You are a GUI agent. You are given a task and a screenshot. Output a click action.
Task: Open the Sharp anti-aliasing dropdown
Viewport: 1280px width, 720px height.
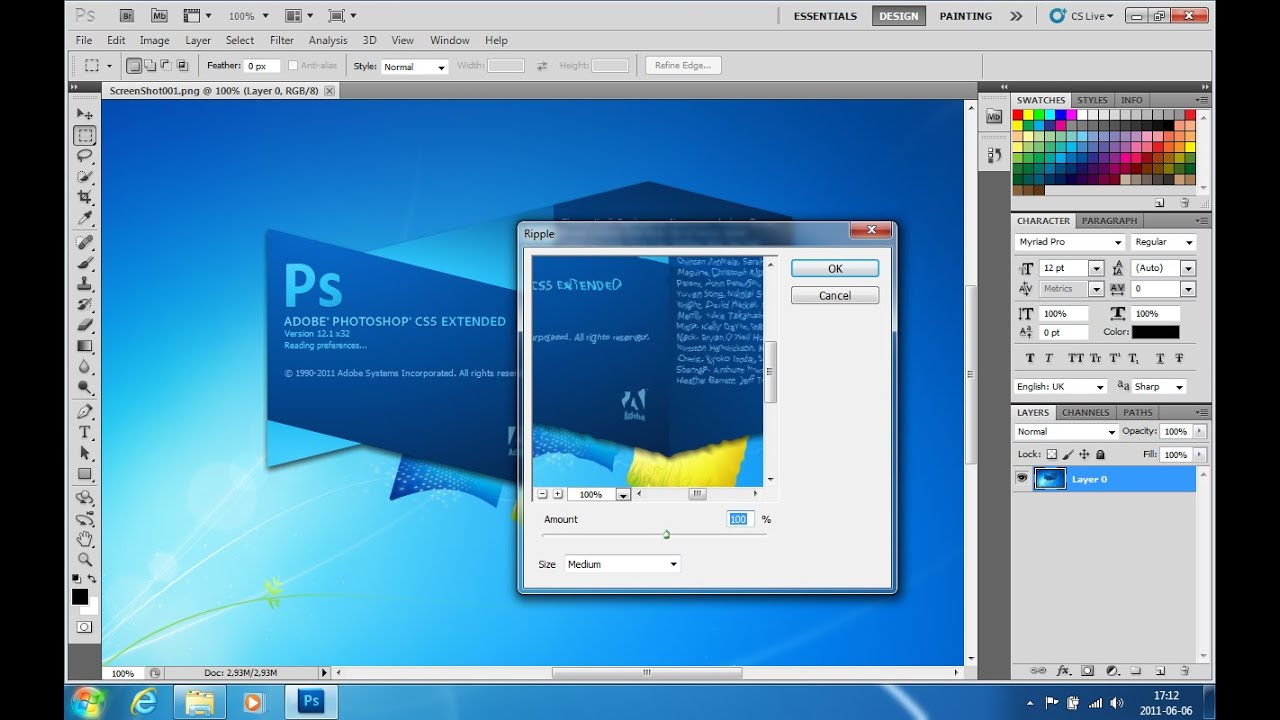[x=1159, y=386]
